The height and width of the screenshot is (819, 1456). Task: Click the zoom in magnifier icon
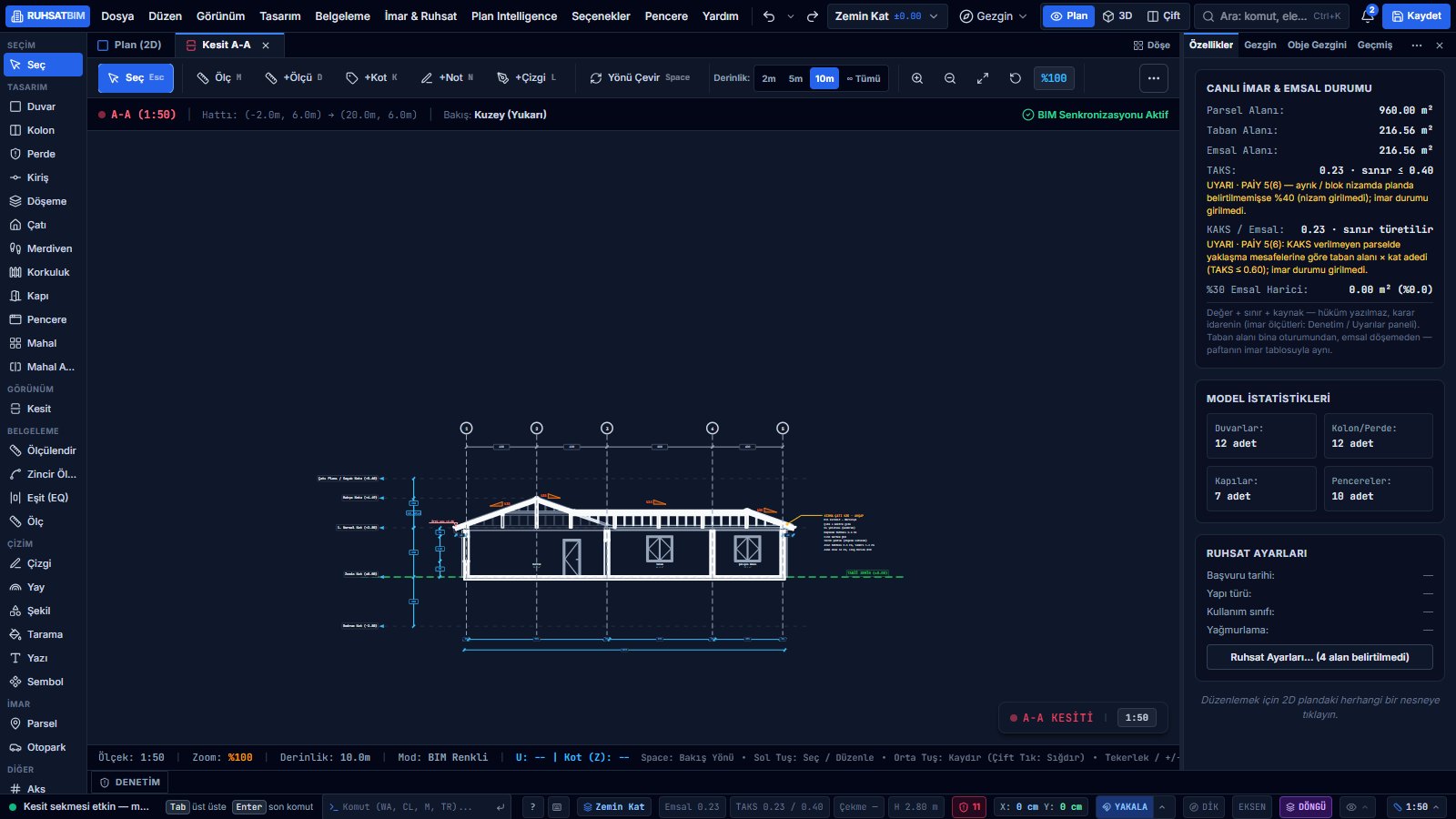(x=917, y=78)
